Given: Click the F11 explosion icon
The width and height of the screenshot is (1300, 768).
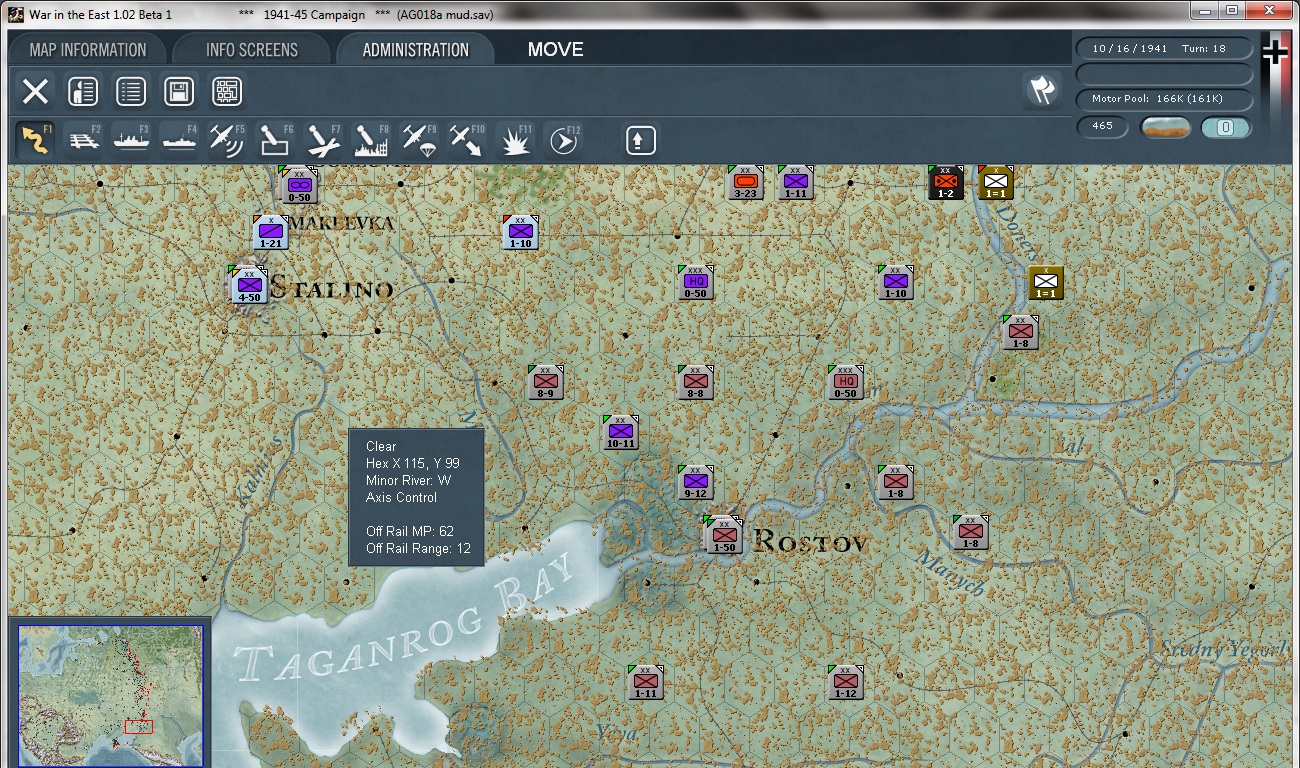Looking at the screenshot, I should point(516,140).
